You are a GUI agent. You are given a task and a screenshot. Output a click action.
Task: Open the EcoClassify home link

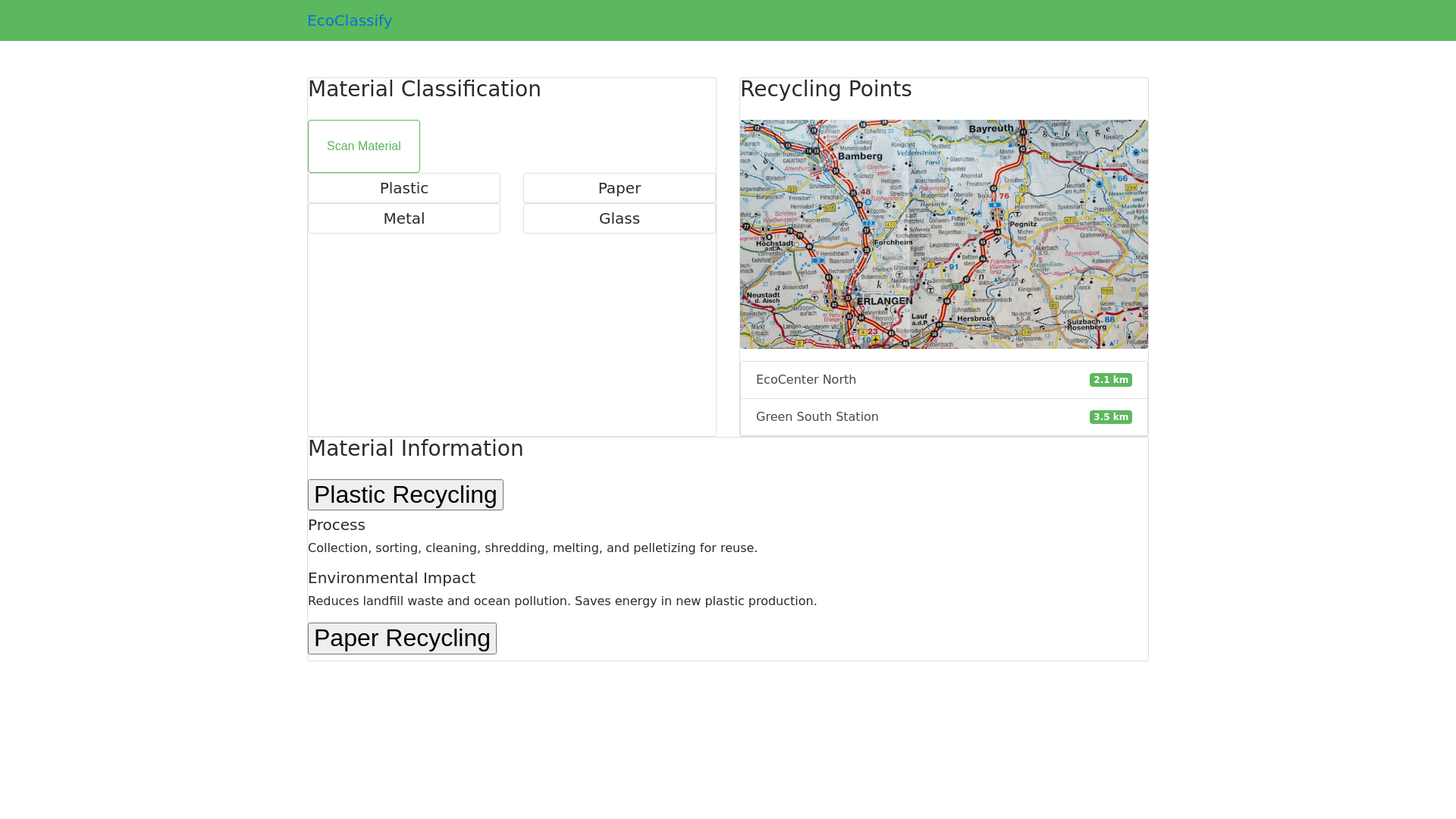point(350,20)
